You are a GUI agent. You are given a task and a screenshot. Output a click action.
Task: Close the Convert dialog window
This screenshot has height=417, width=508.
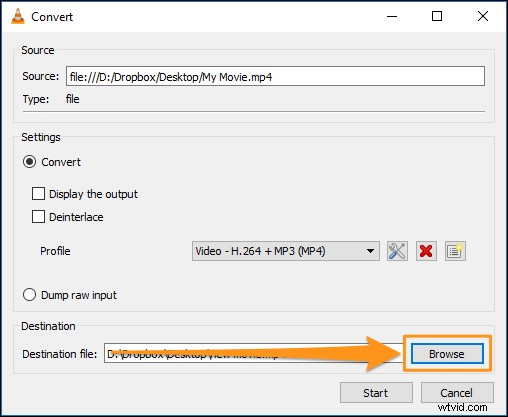coord(483,16)
